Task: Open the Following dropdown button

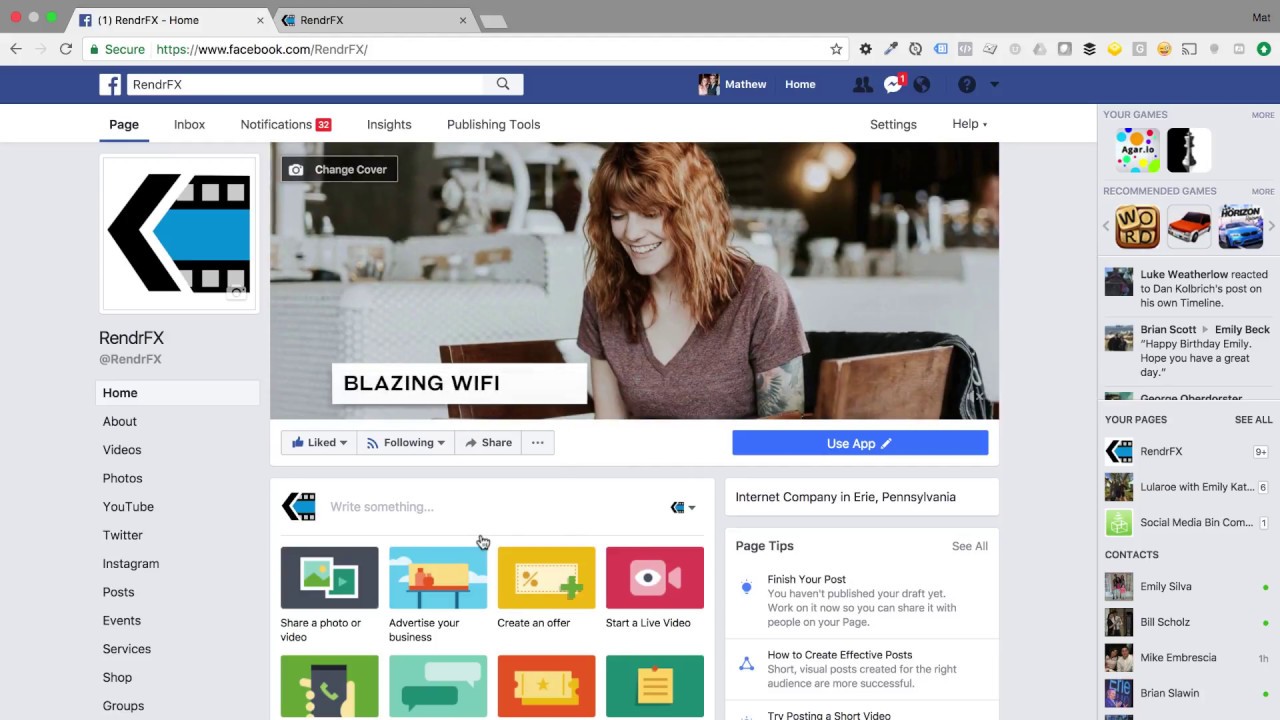Action: 407,443
